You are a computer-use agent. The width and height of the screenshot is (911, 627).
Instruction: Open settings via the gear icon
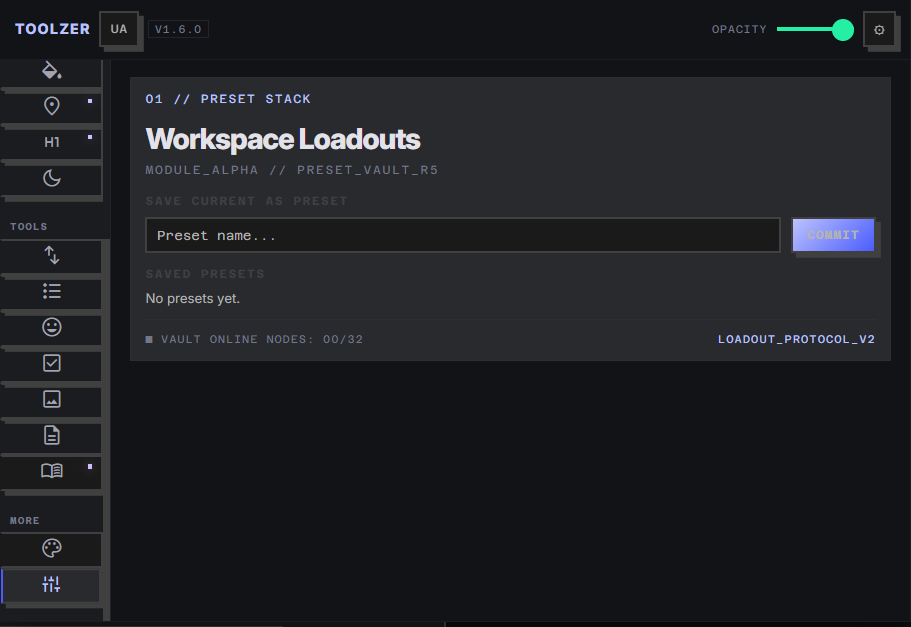tap(879, 30)
